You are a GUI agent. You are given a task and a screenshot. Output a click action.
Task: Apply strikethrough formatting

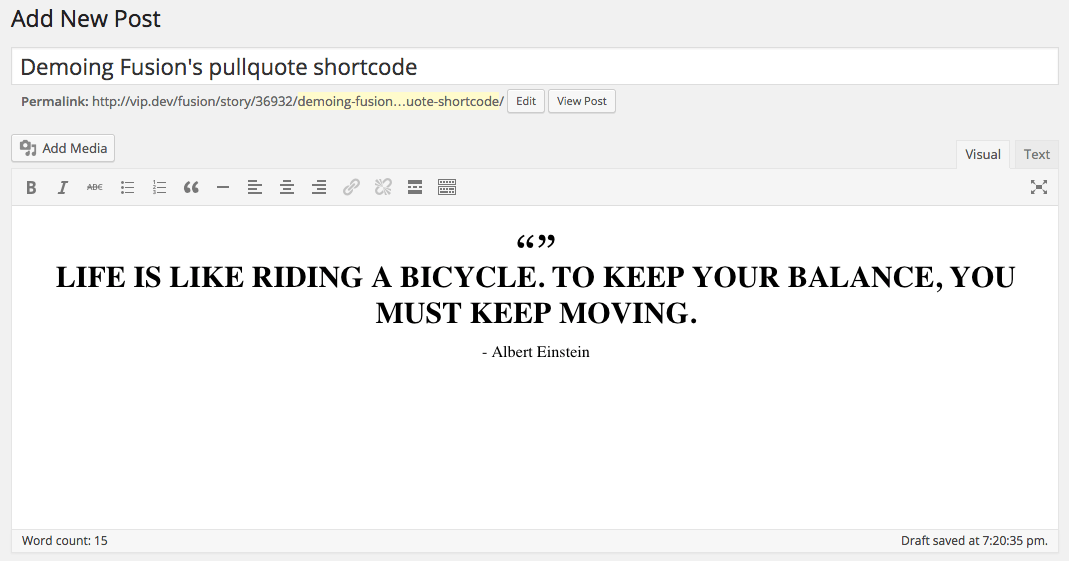(95, 187)
